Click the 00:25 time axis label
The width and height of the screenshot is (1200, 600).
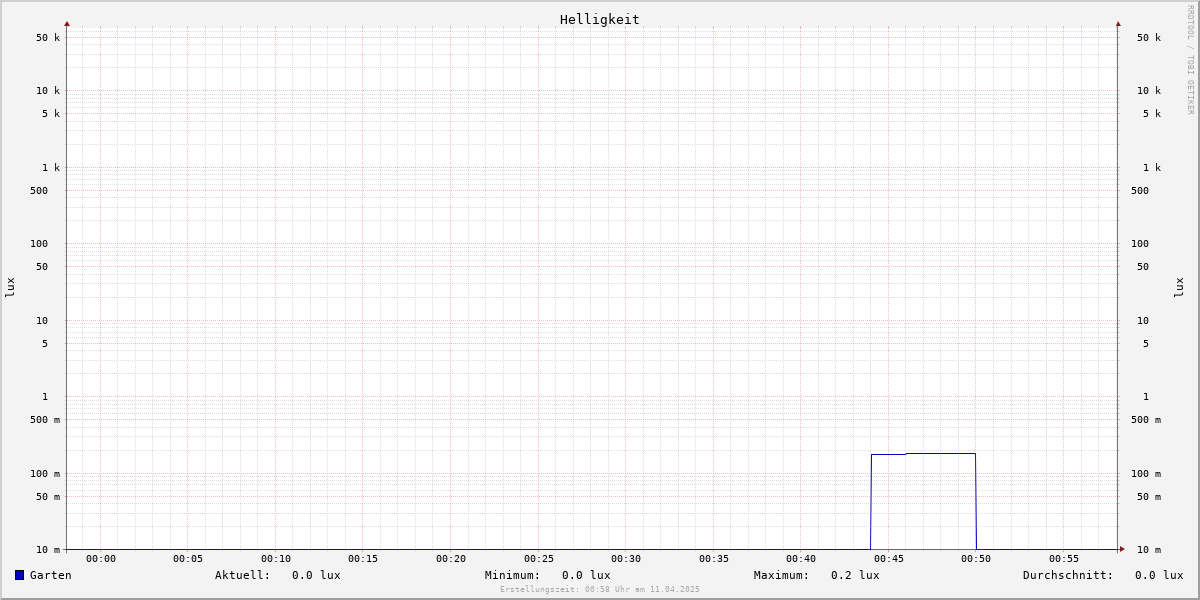pyautogui.click(x=539, y=559)
